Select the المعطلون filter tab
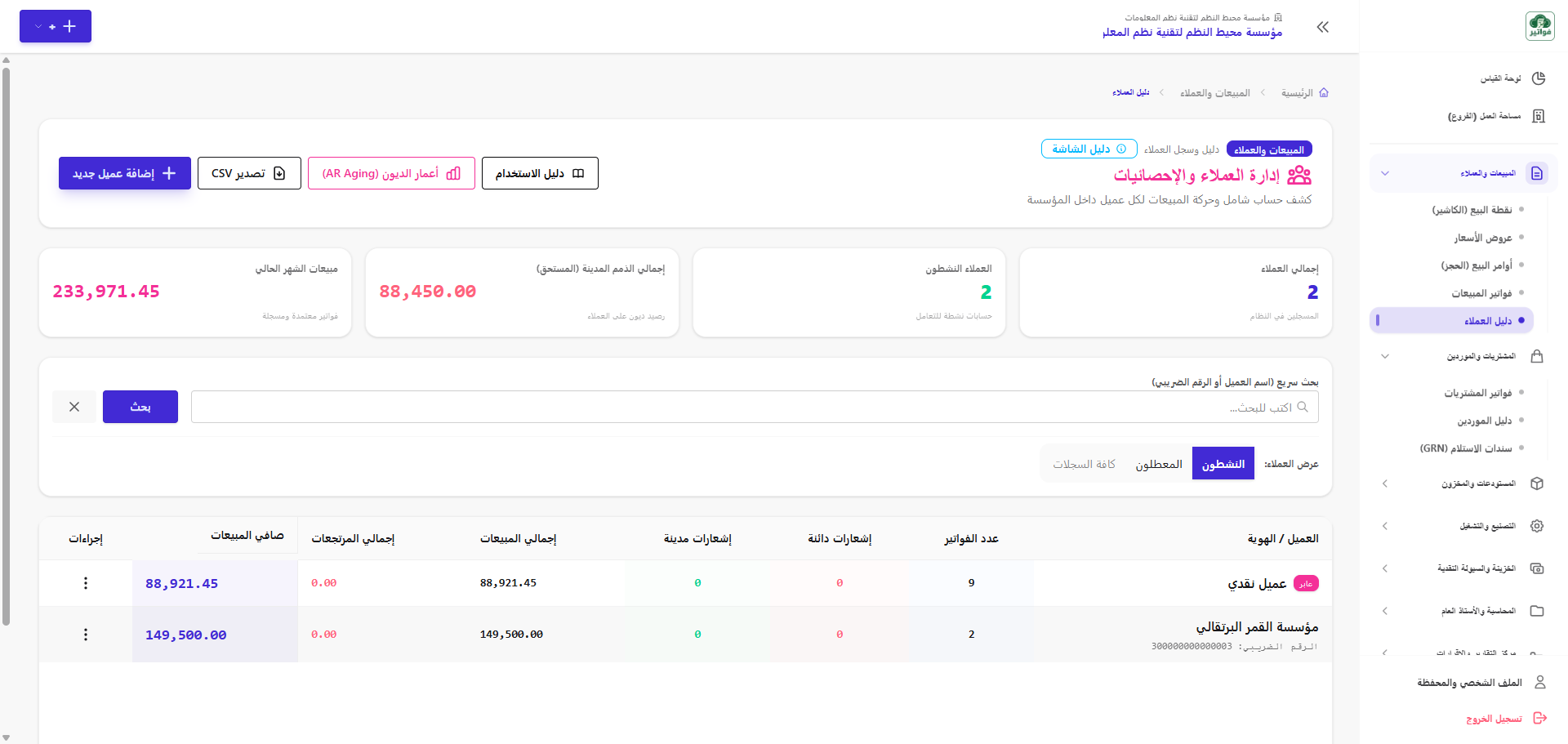1568x744 pixels. pos(1158,464)
